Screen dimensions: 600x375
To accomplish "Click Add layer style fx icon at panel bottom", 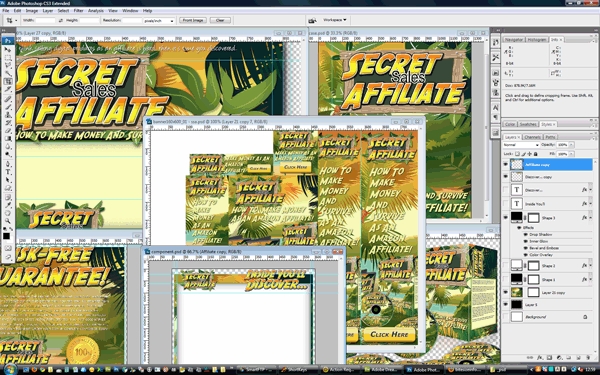I will (540, 357).
